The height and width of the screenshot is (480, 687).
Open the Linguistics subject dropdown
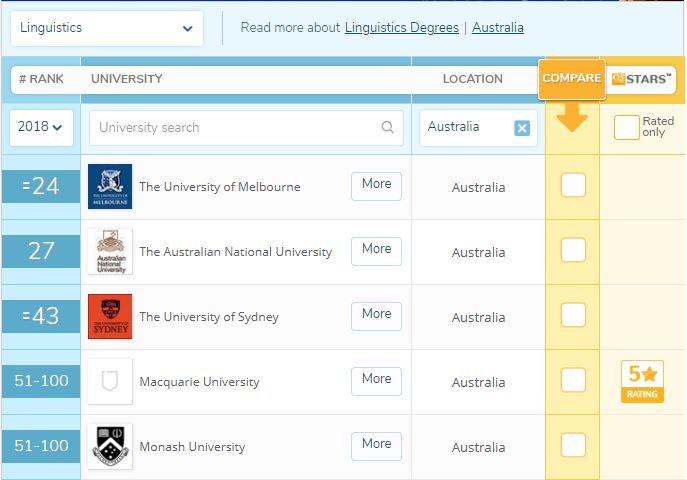pyautogui.click(x=107, y=28)
